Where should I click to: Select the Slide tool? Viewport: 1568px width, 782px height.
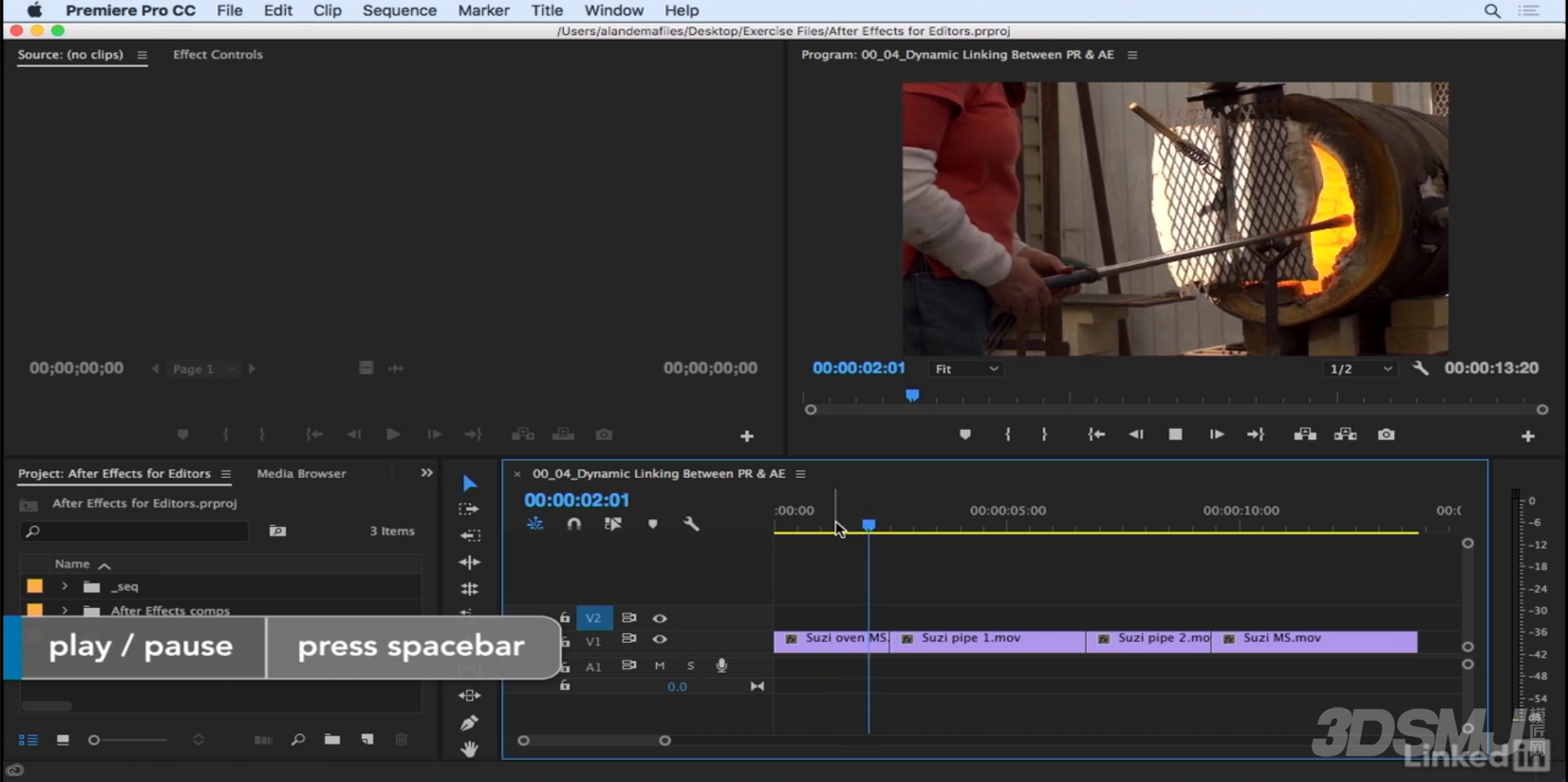tap(469, 695)
